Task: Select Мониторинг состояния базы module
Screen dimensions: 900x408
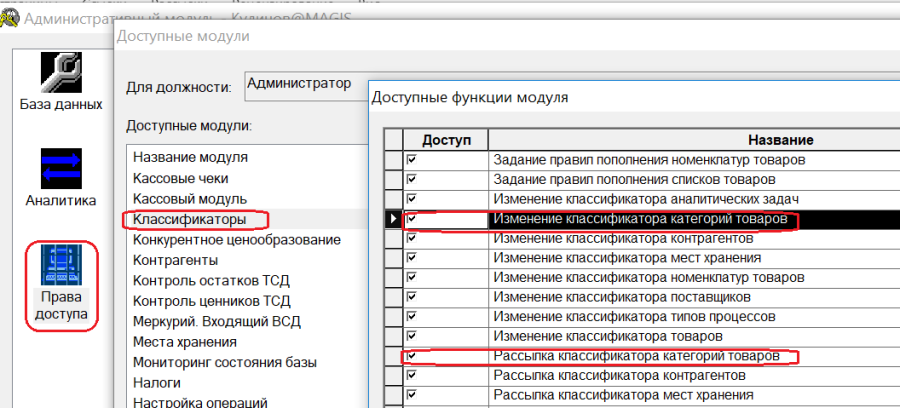Action: click(x=225, y=363)
